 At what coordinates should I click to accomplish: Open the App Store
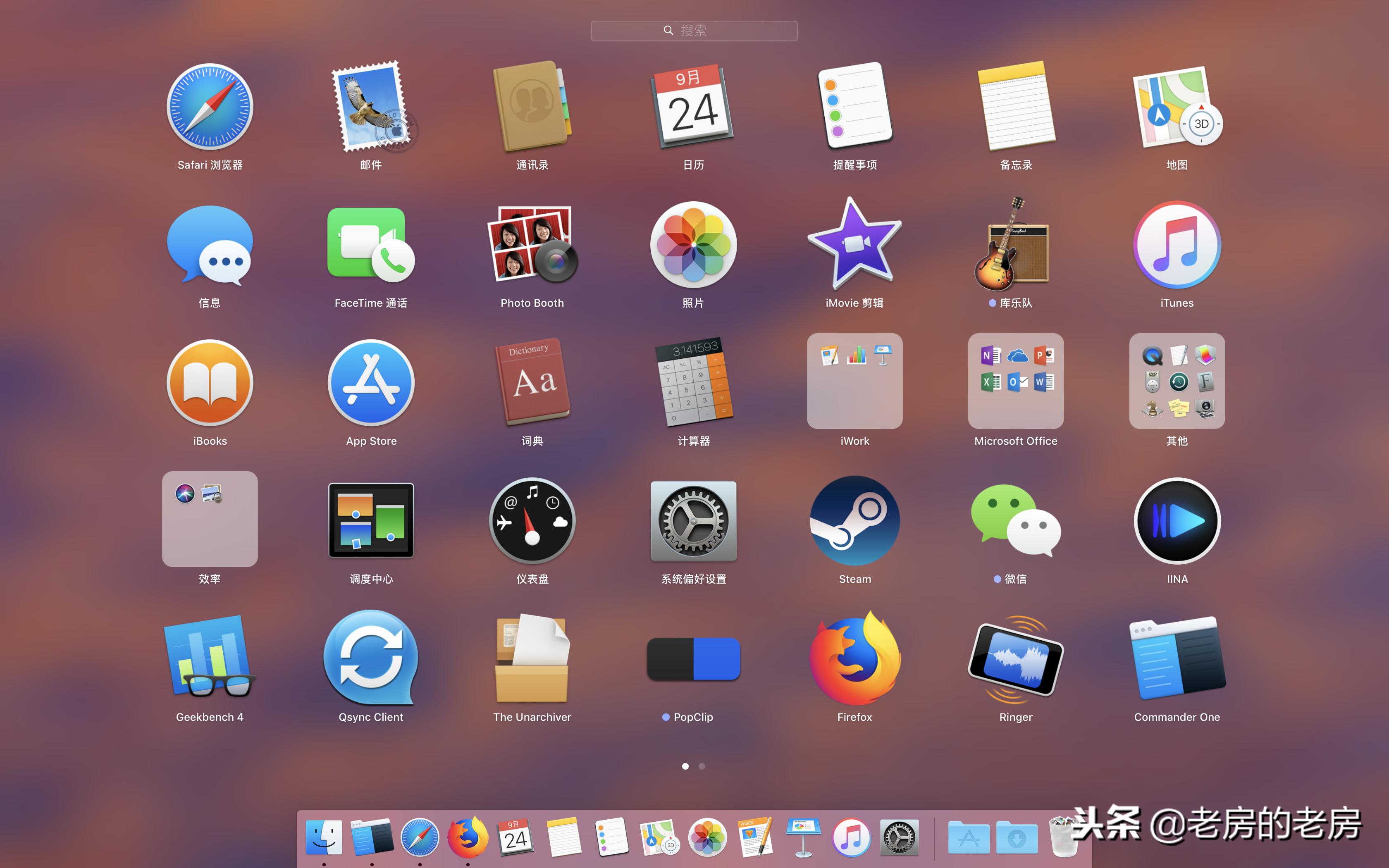(x=371, y=382)
